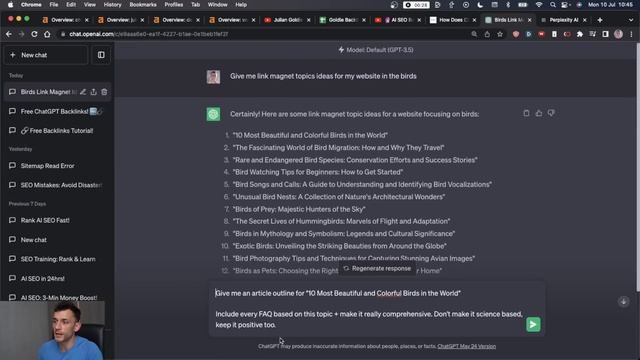Switch to the Julian Goldie tab

(x=288, y=20)
